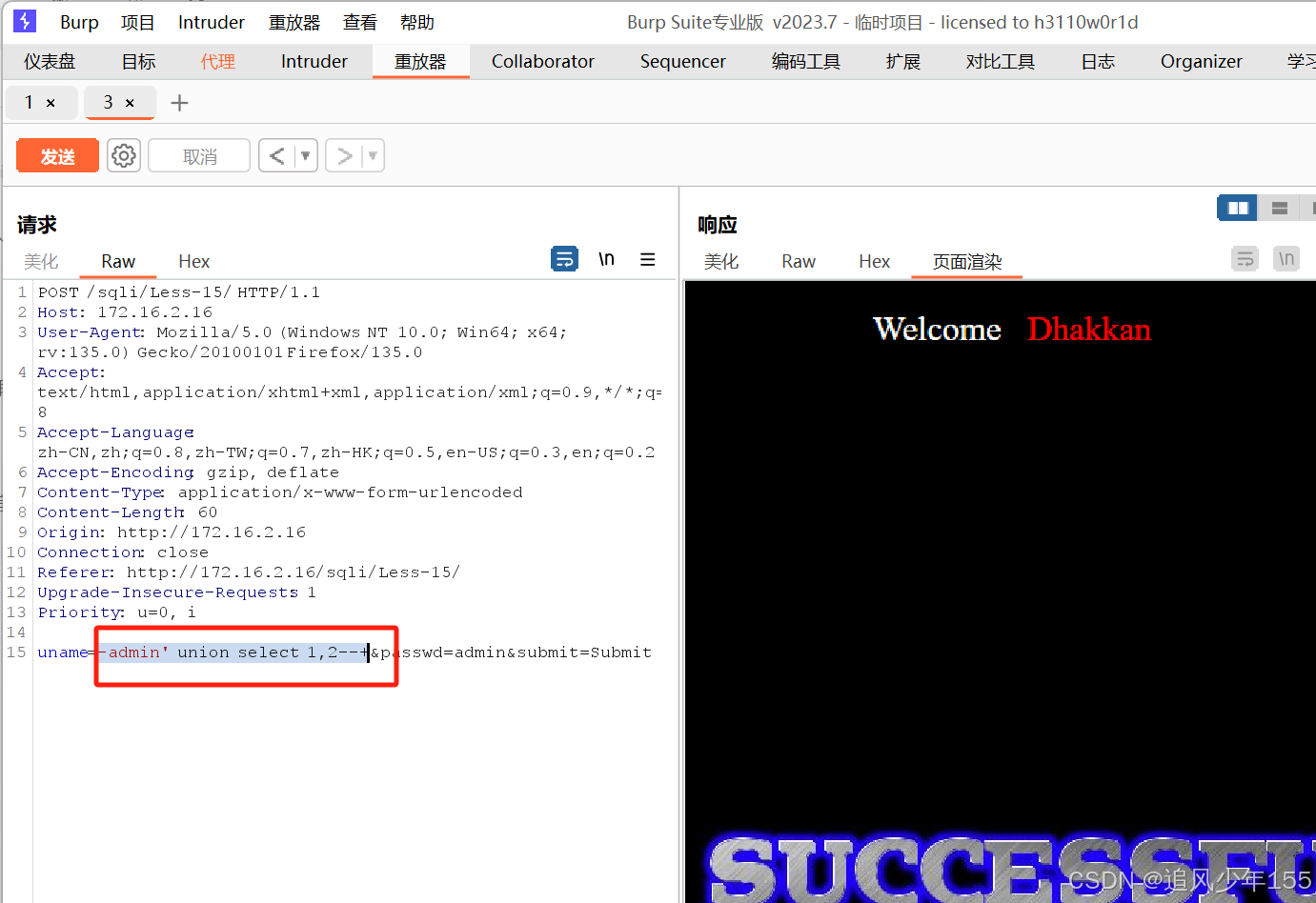
Task: Switch to side-by-side layout icon
Action: pos(1238,208)
